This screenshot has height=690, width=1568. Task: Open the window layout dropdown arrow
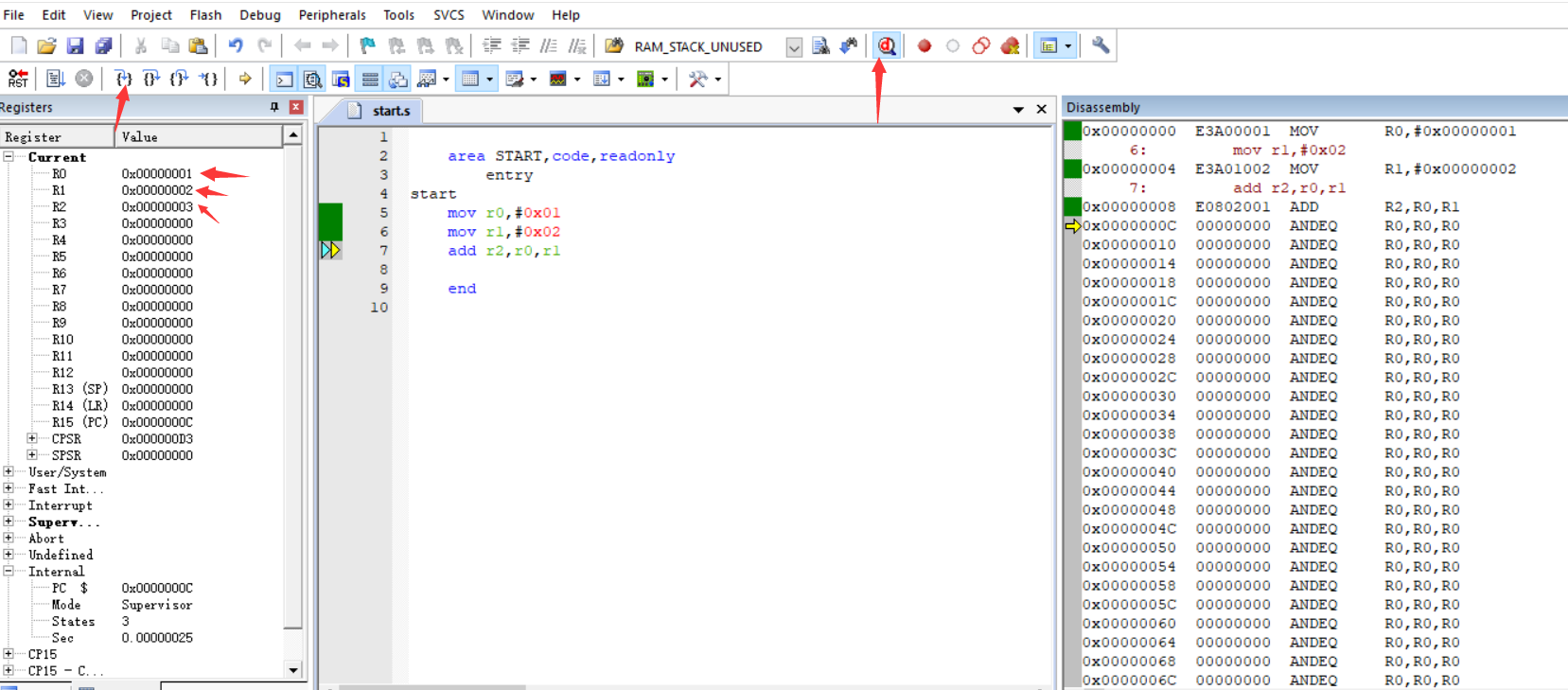pyautogui.click(x=1068, y=46)
